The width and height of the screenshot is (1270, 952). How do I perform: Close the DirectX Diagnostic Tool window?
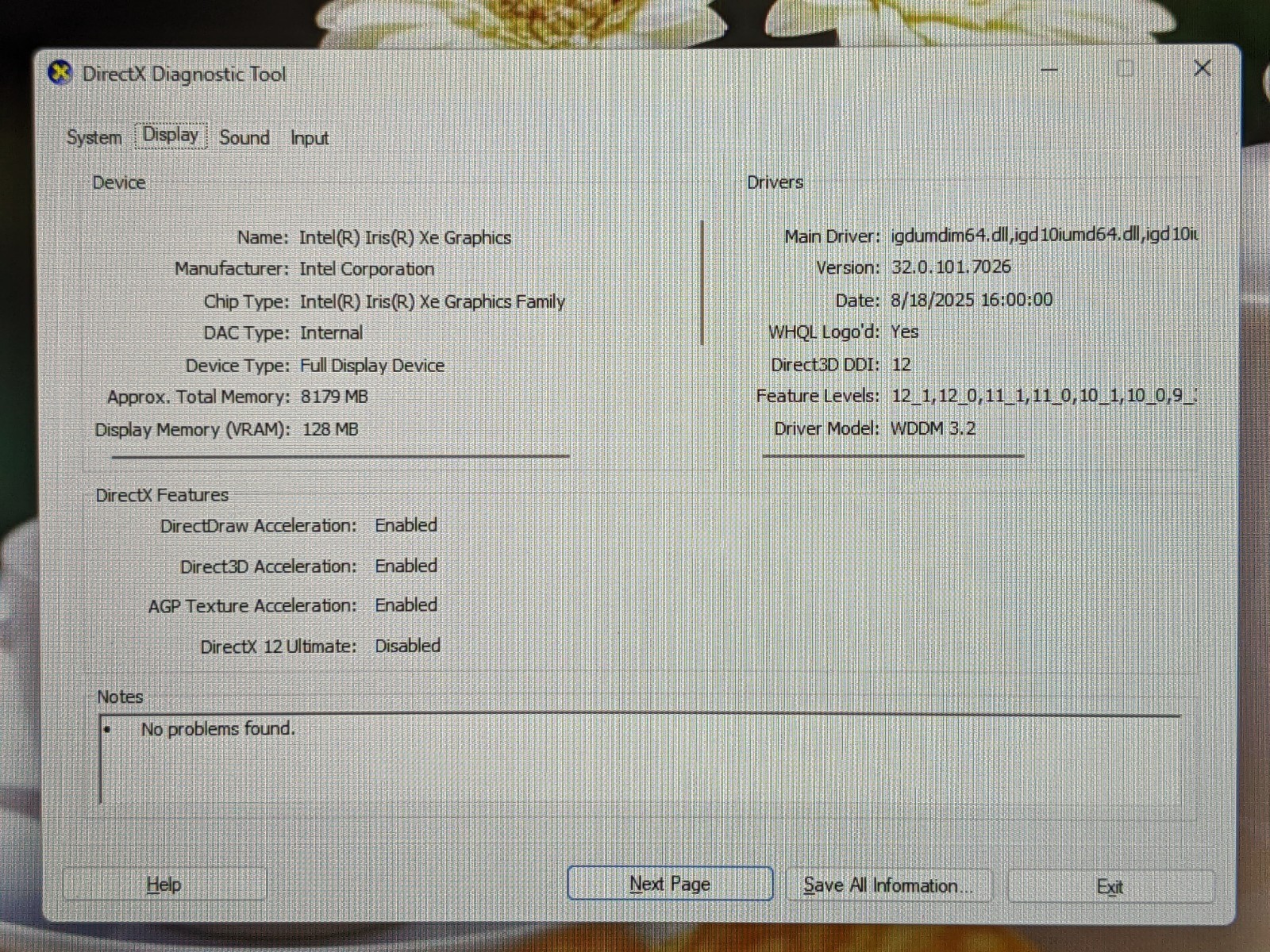click(1202, 69)
